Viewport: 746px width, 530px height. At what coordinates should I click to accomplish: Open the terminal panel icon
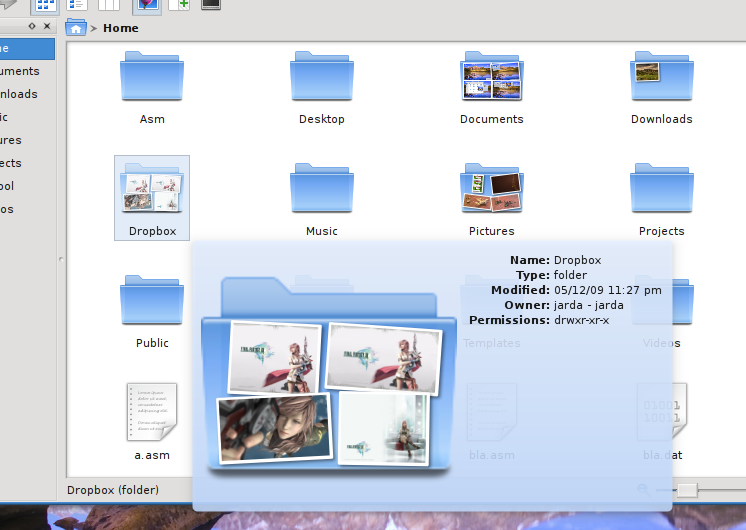[x=211, y=5]
